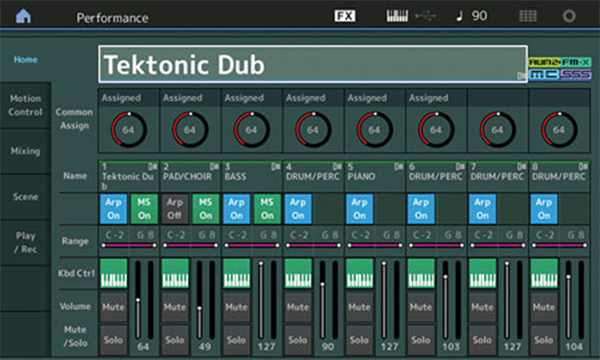Open the Motion Control tab
Image resolution: width=600 pixels, height=360 pixels.
click(25, 105)
